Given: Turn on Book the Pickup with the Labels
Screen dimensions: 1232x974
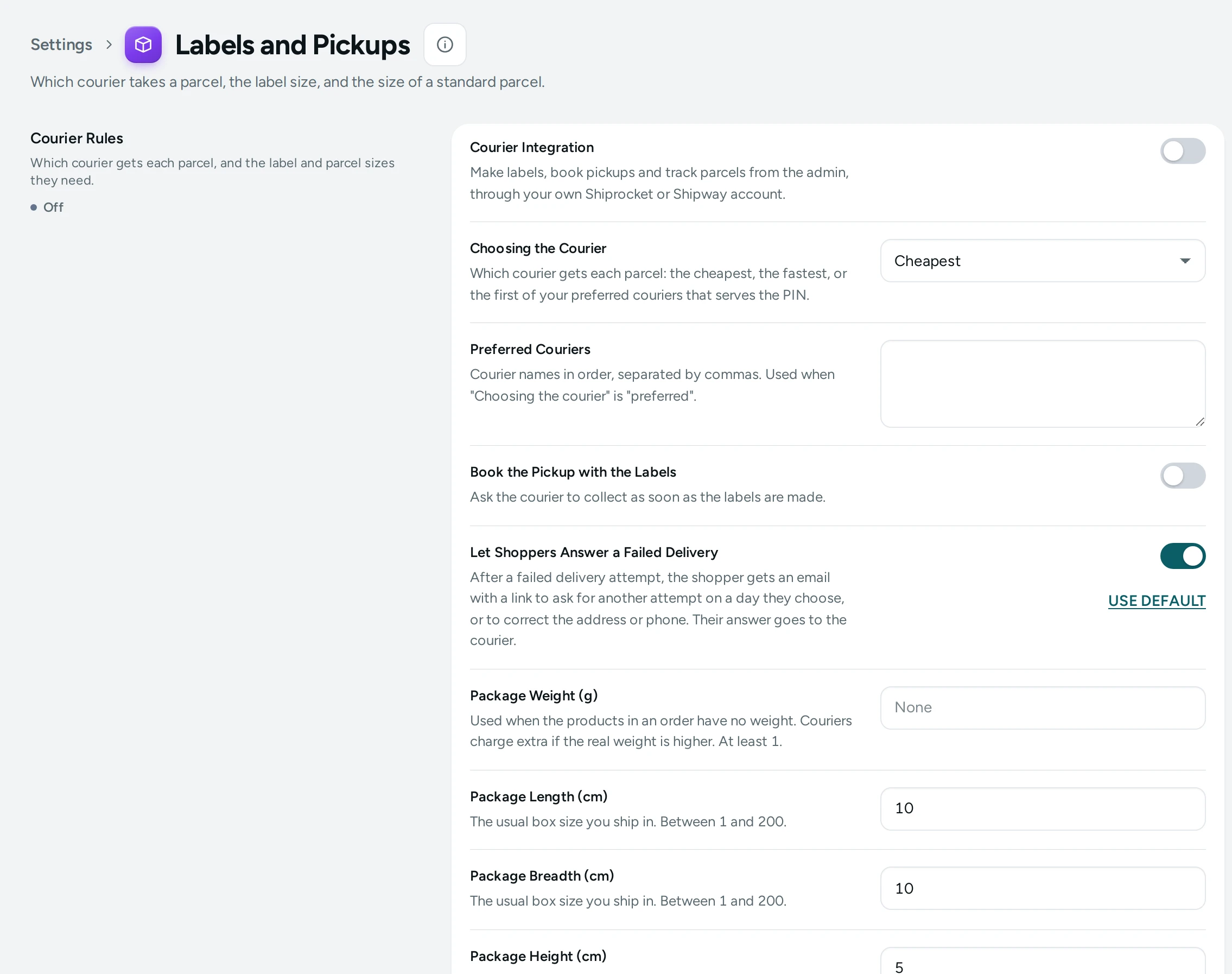Looking at the screenshot, I should 1183,476.
